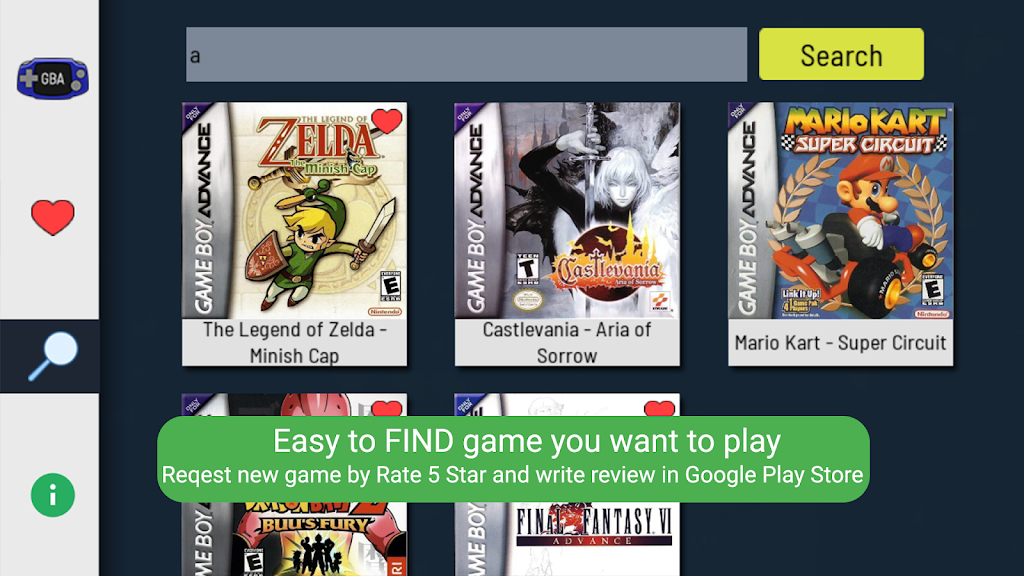Focus the search text field
Viewport: 1024px width, 576px height.
click(x=466, y=54)
